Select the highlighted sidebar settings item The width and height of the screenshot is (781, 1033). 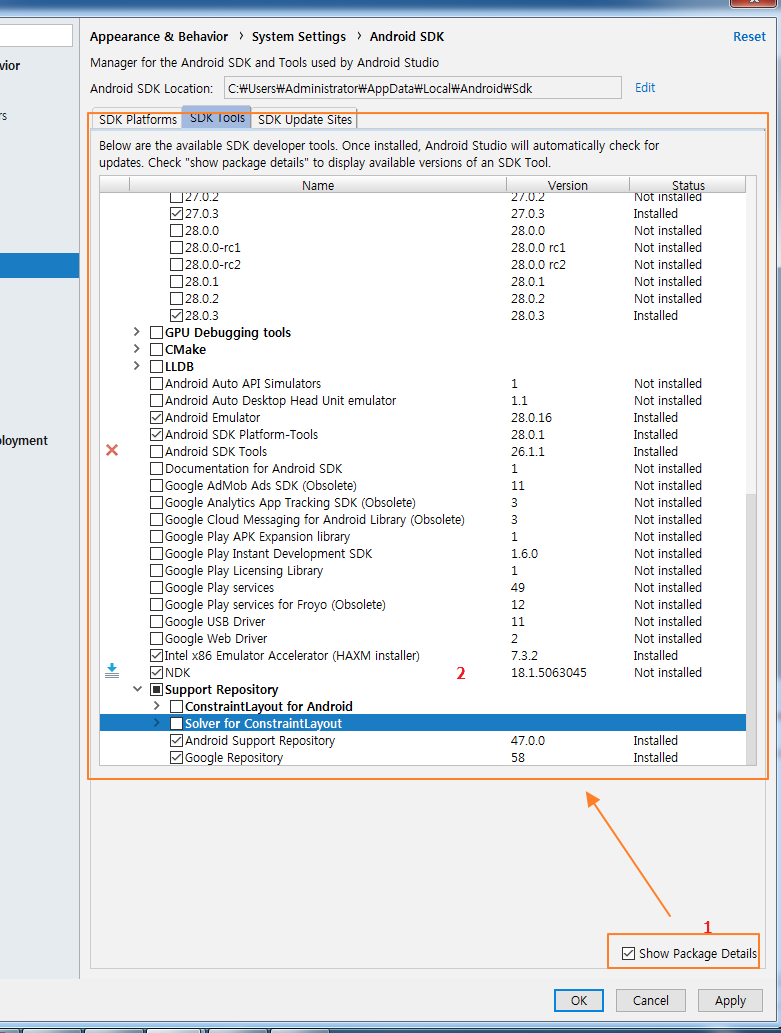point(40,265)
